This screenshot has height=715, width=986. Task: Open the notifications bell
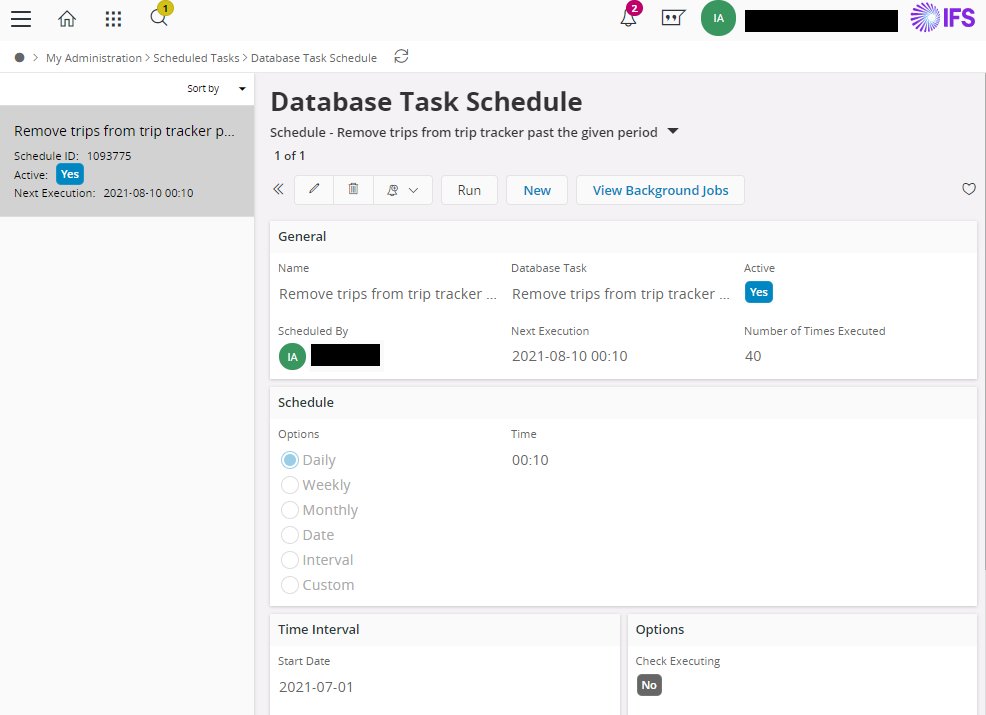tap(628, 19)
